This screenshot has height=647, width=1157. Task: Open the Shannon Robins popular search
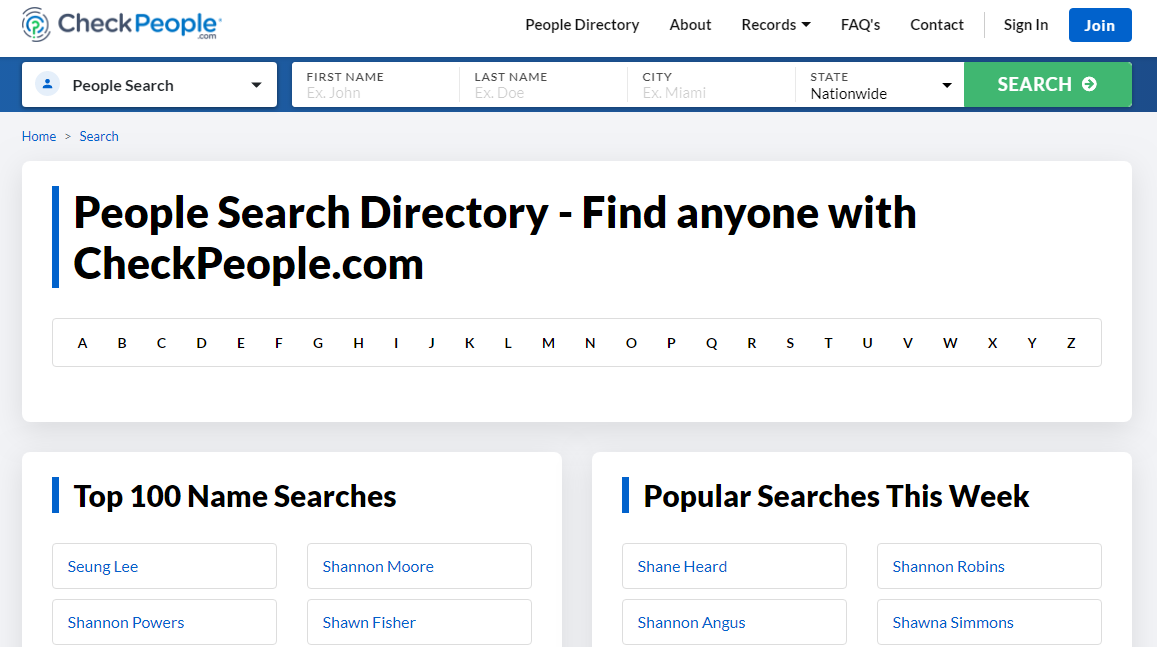pyautogui.click(x=989, y=567)
